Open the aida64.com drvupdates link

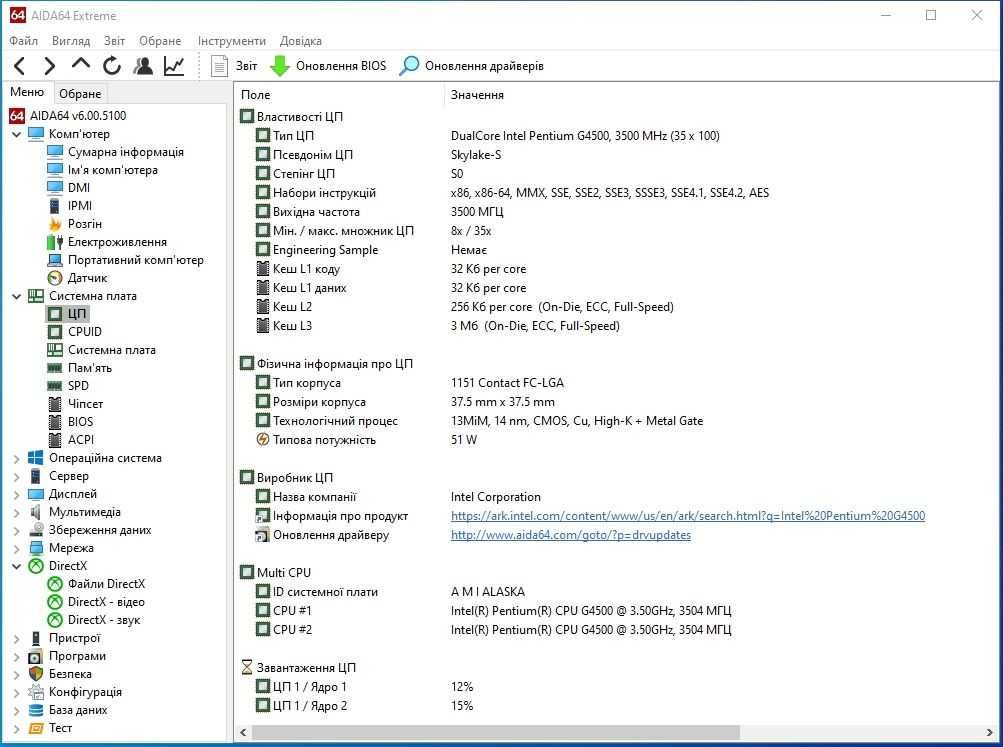(571, 535)
